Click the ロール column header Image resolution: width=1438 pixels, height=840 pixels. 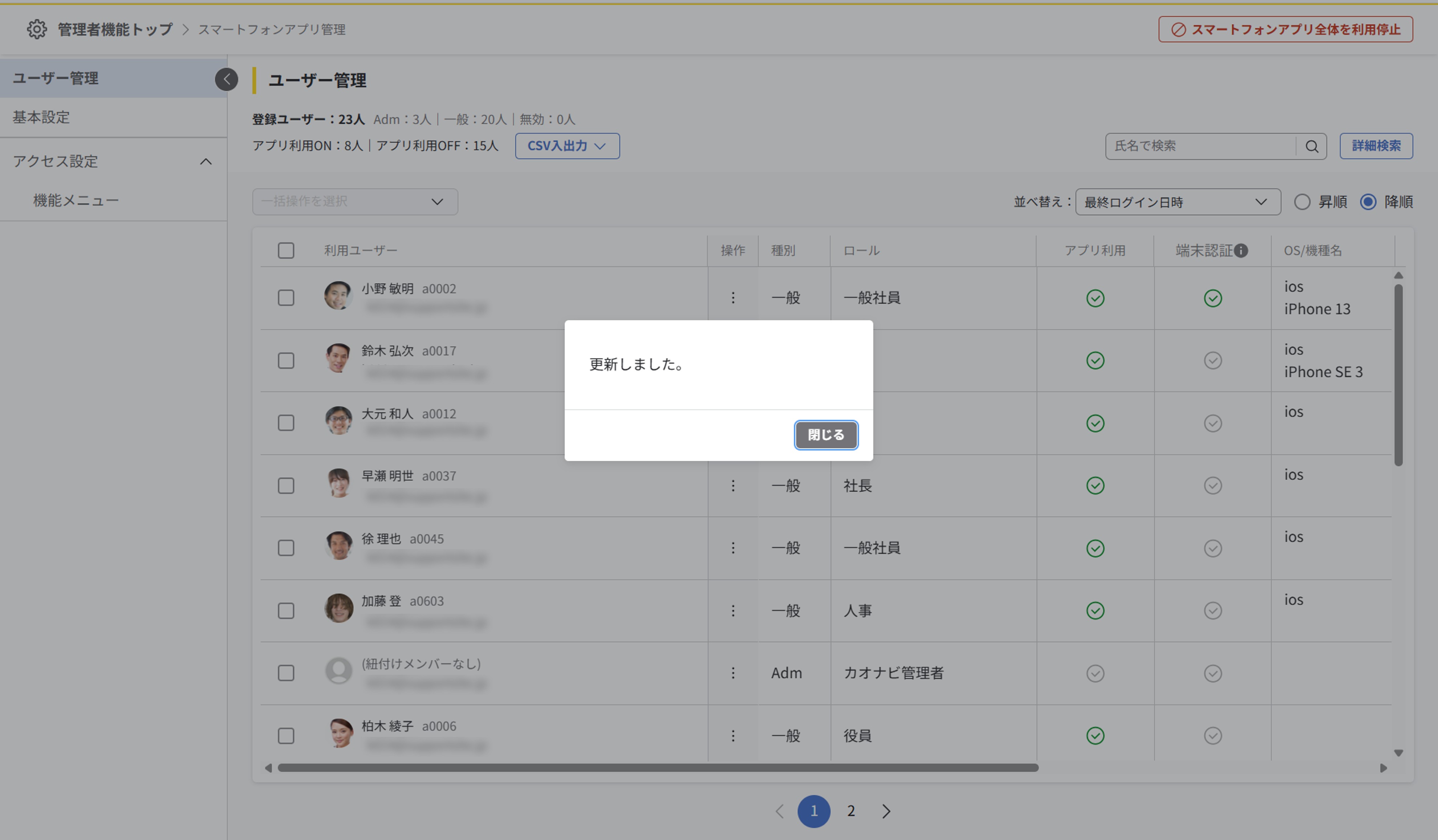tap(861, 251)
